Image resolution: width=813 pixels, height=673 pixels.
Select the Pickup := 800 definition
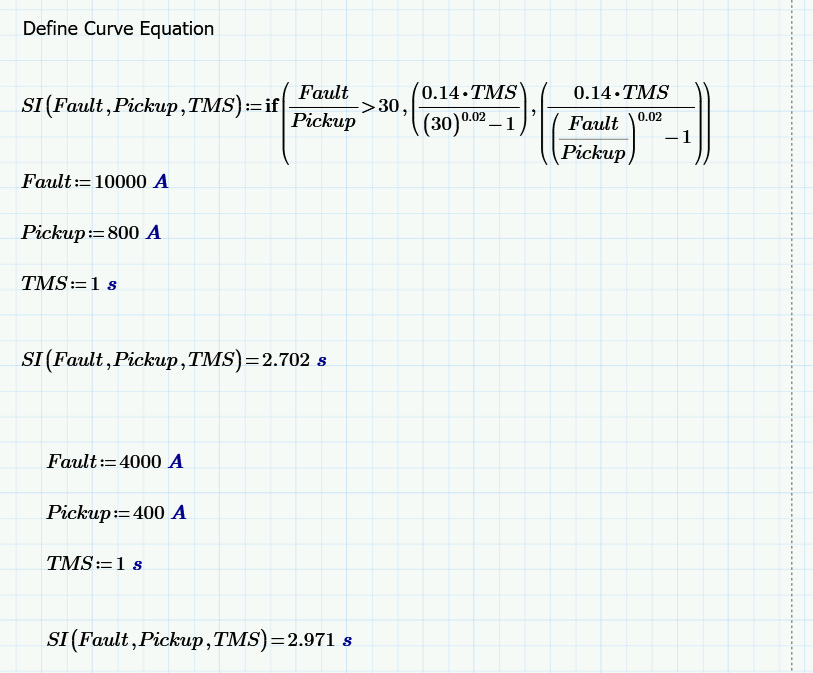tap(89, 232)
